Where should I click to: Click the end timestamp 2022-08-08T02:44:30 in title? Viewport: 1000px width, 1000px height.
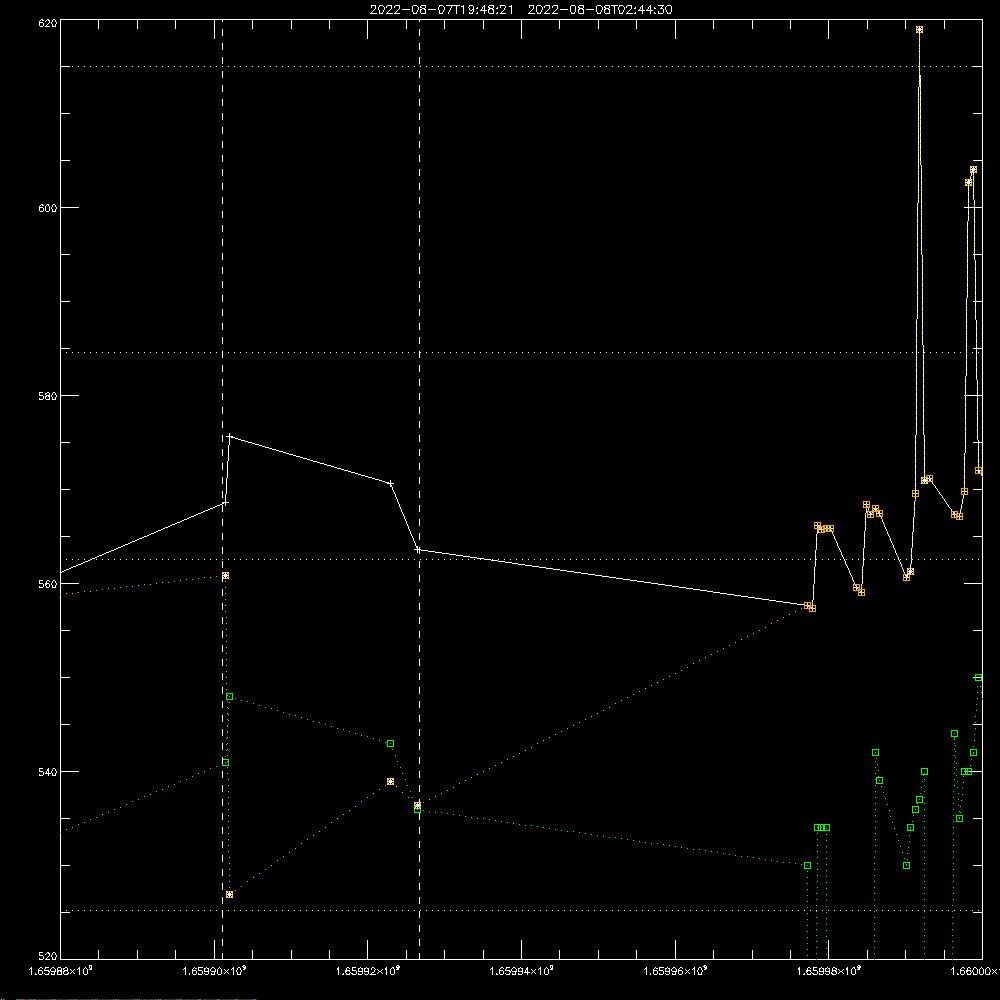(x=599, y=10)
